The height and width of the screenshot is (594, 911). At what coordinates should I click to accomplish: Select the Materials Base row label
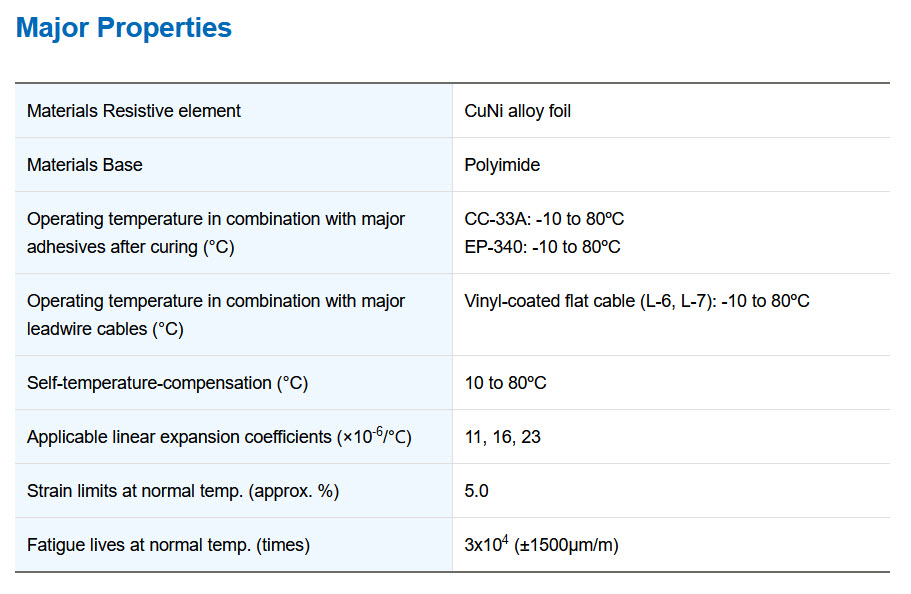tap(85, 164)
